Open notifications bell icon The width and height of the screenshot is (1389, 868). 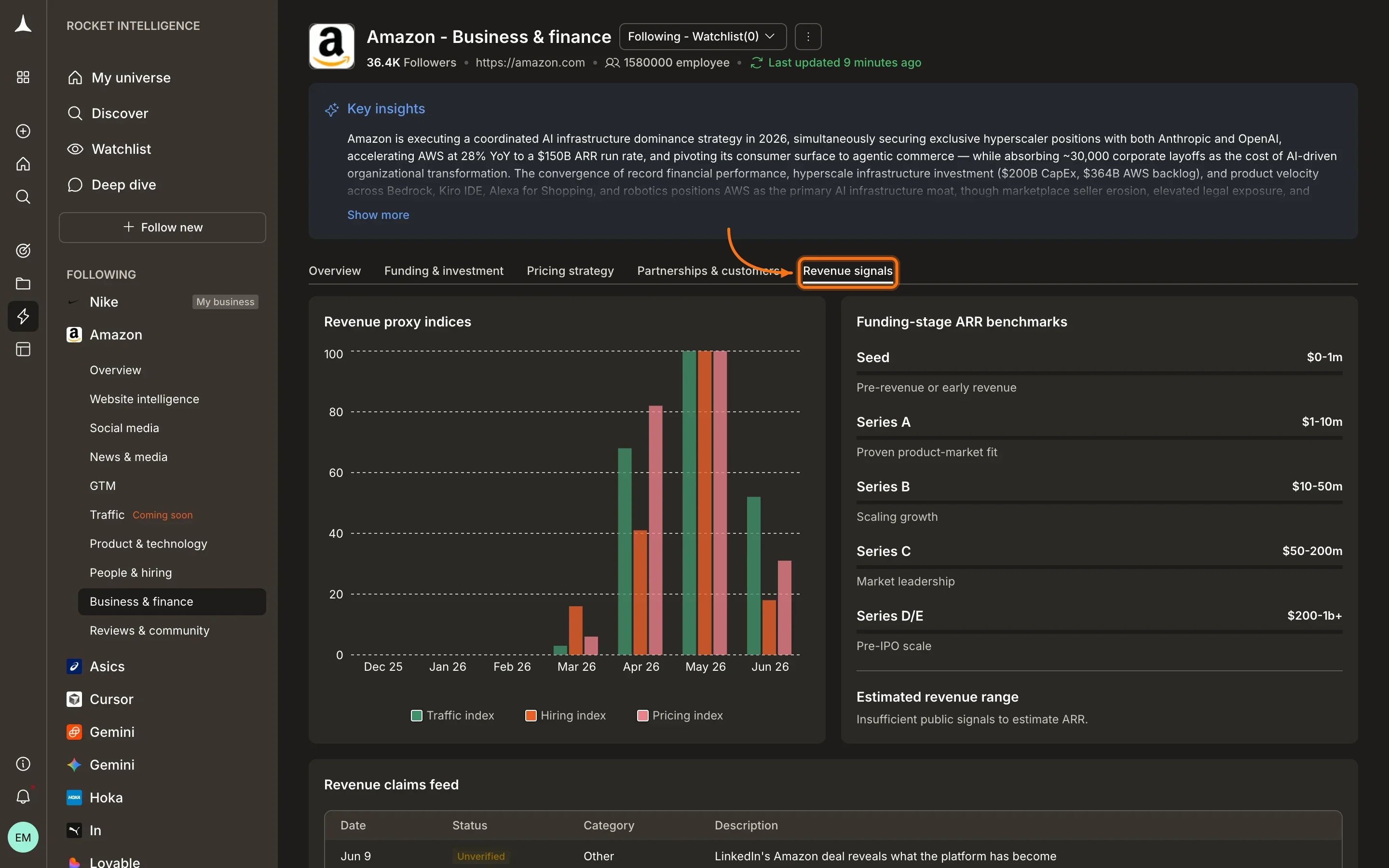click(x=23, y=797)
